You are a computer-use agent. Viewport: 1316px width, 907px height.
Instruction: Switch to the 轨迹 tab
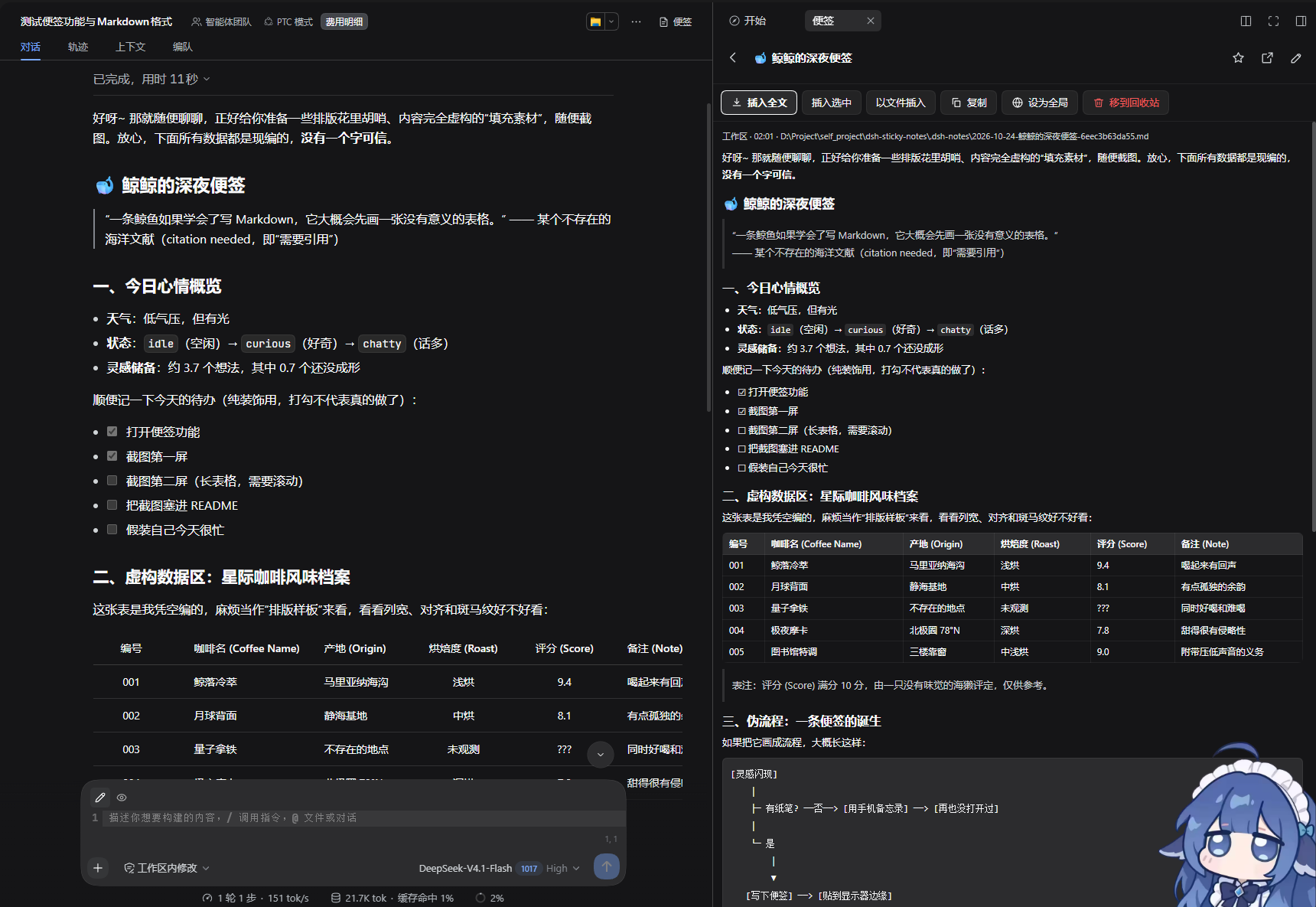(78, 47)
